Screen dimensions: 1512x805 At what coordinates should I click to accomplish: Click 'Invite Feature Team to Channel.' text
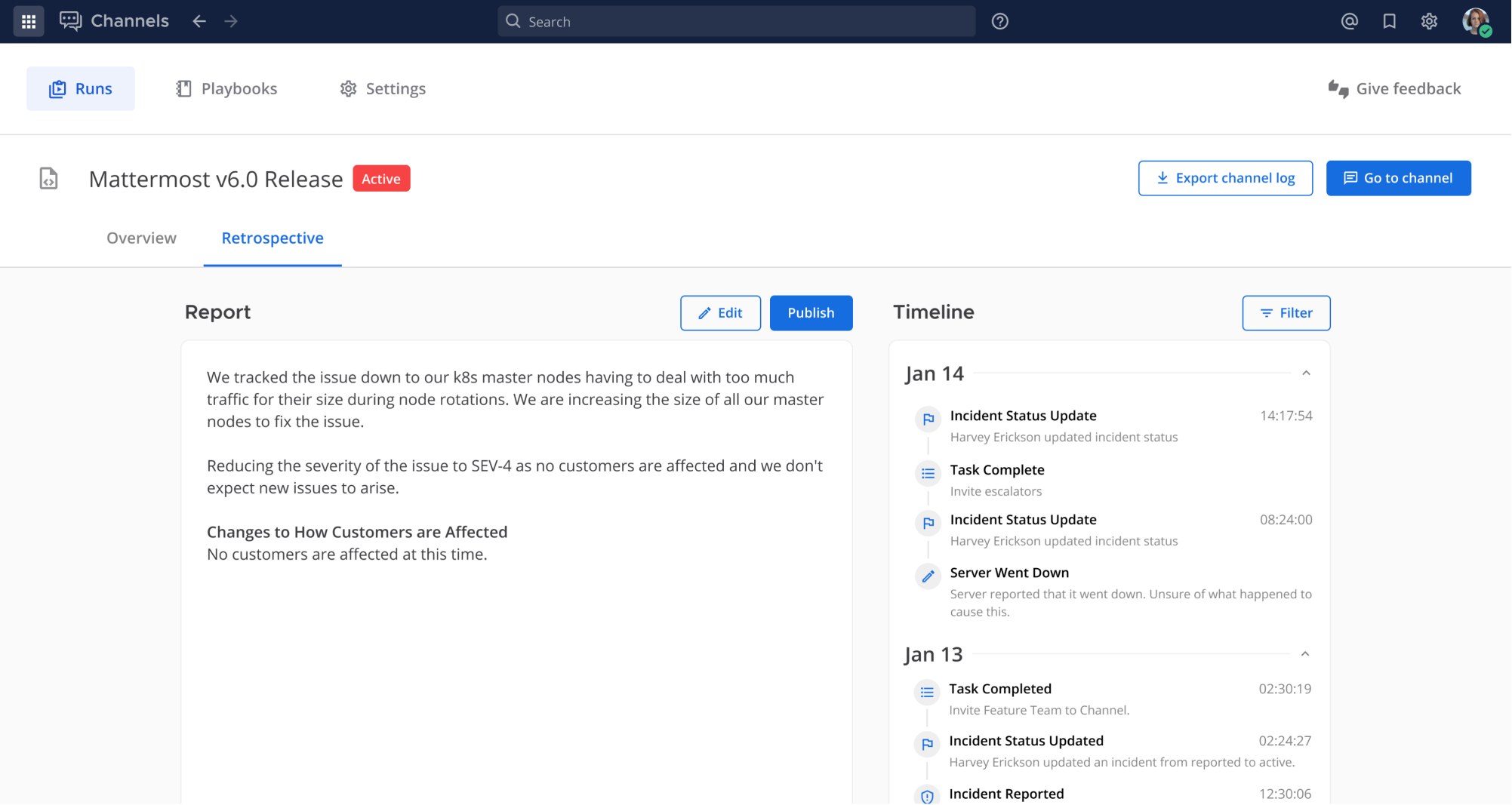tap(1039, 711)
